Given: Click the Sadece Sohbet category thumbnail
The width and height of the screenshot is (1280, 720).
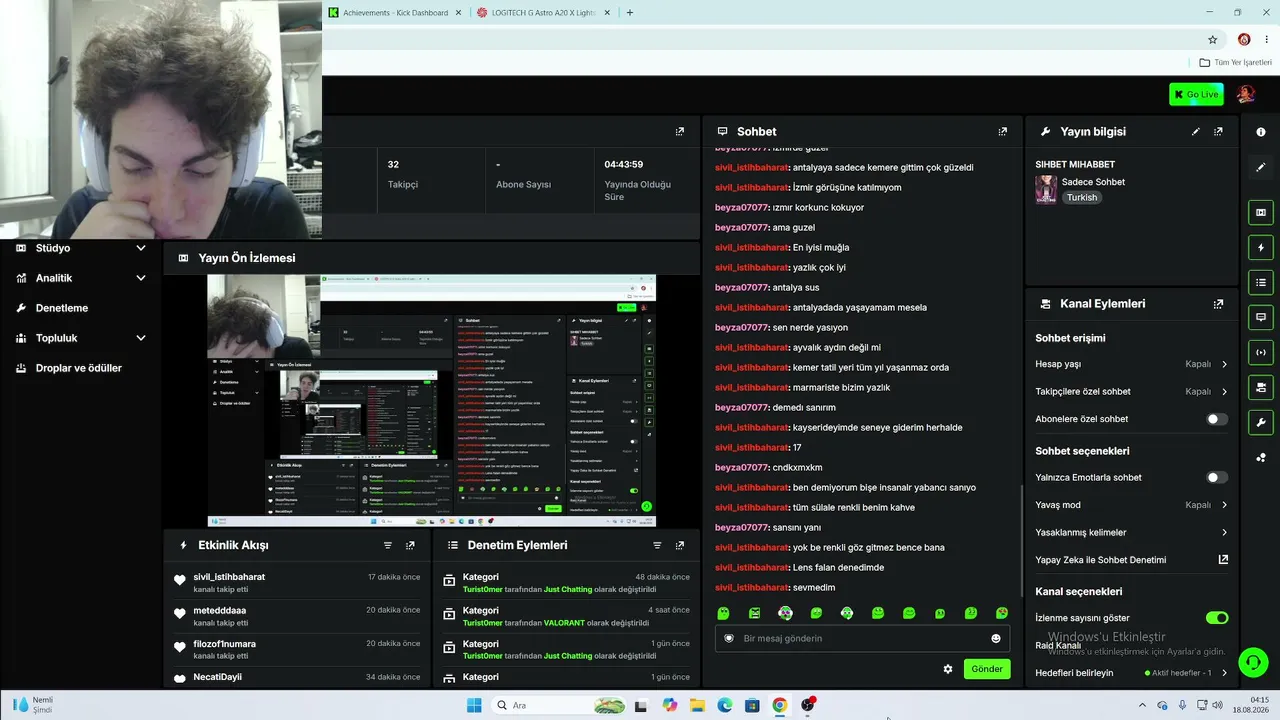Looking at the screenshot, I should [x=1046, y=190].
